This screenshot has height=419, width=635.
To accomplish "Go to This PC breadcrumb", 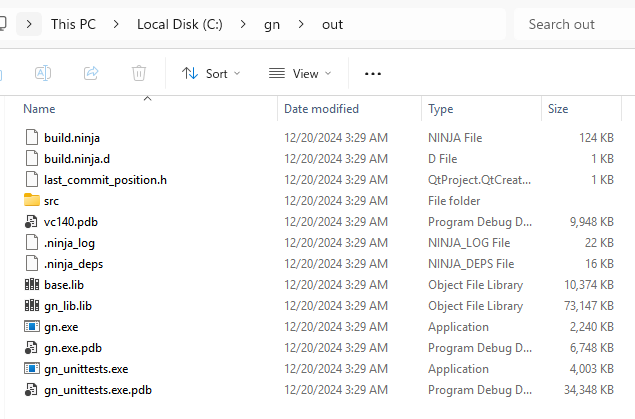I will (x=73, y=24).
